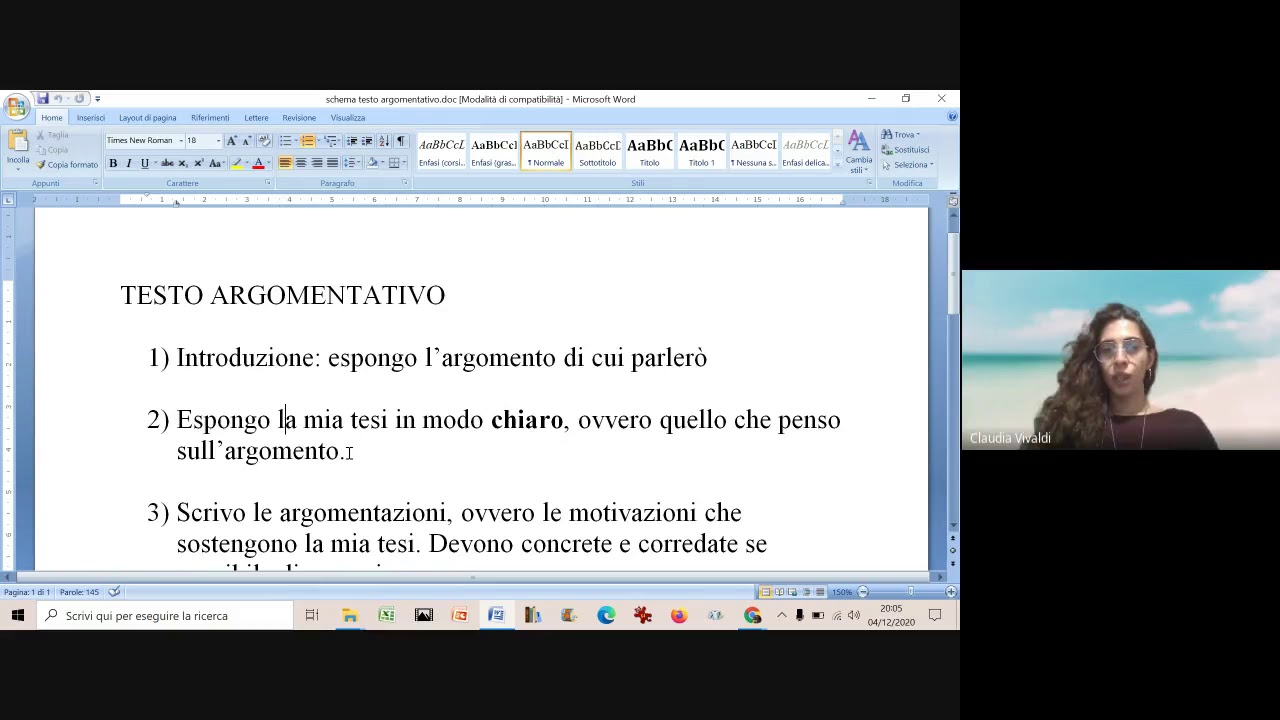Undo the last action
This screenshot has width=1280, height=720.
tap(59, 98)
